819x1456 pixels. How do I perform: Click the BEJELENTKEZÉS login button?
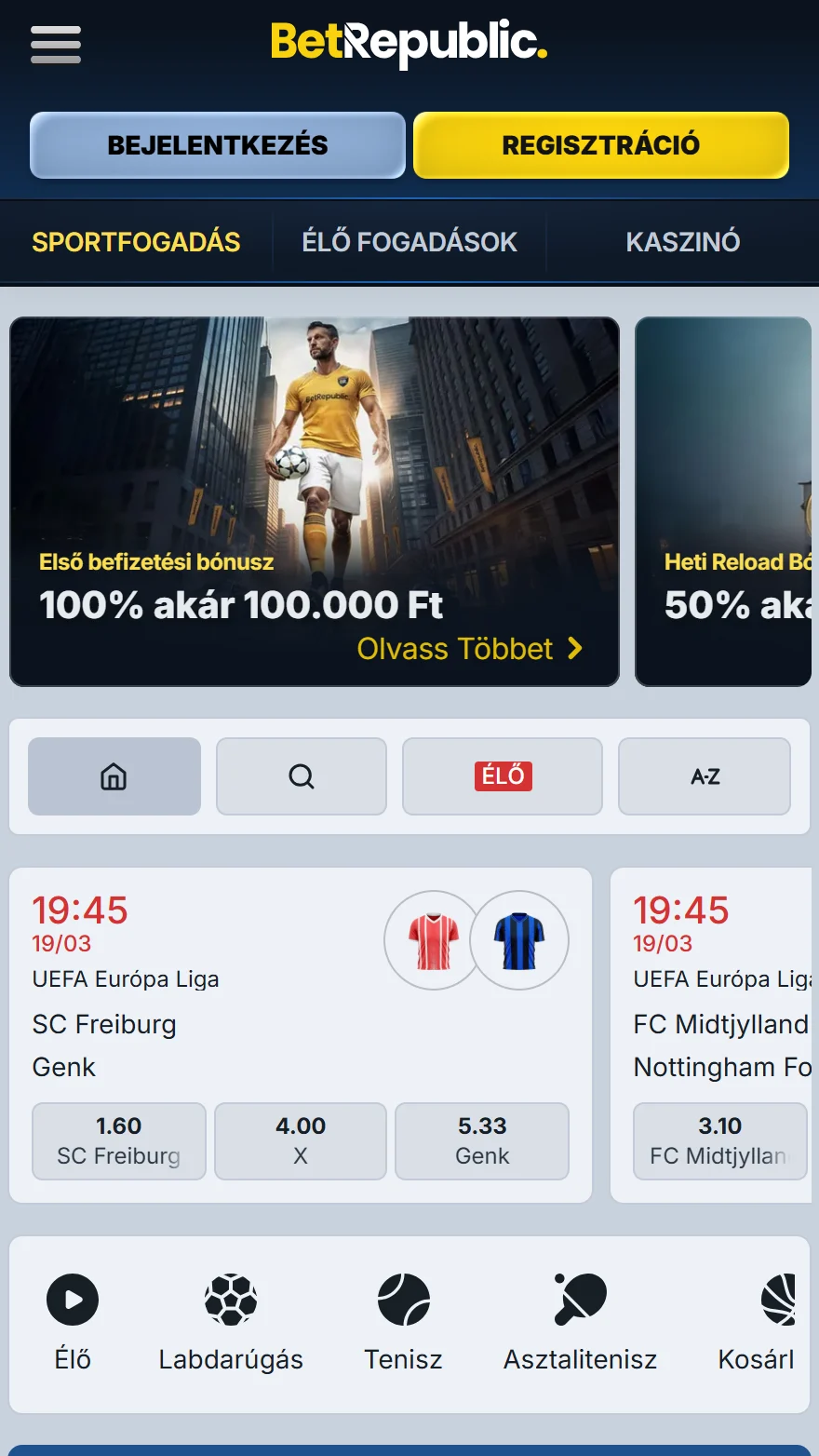coord(218,145)
